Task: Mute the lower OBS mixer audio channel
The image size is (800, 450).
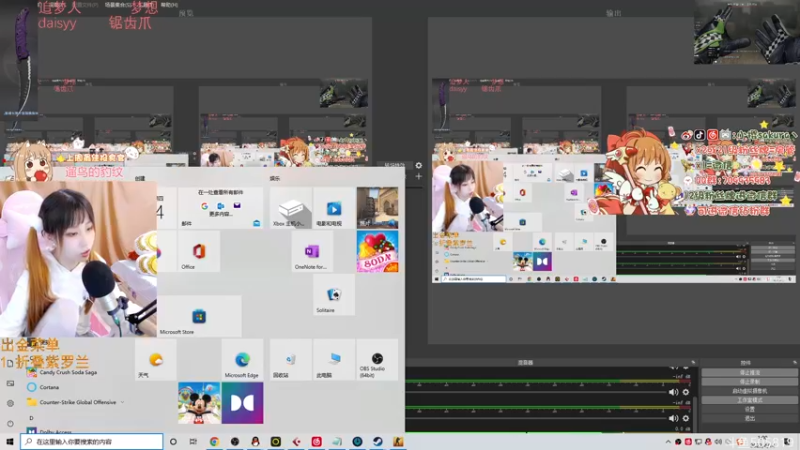Action: click(x=673, y=418)
